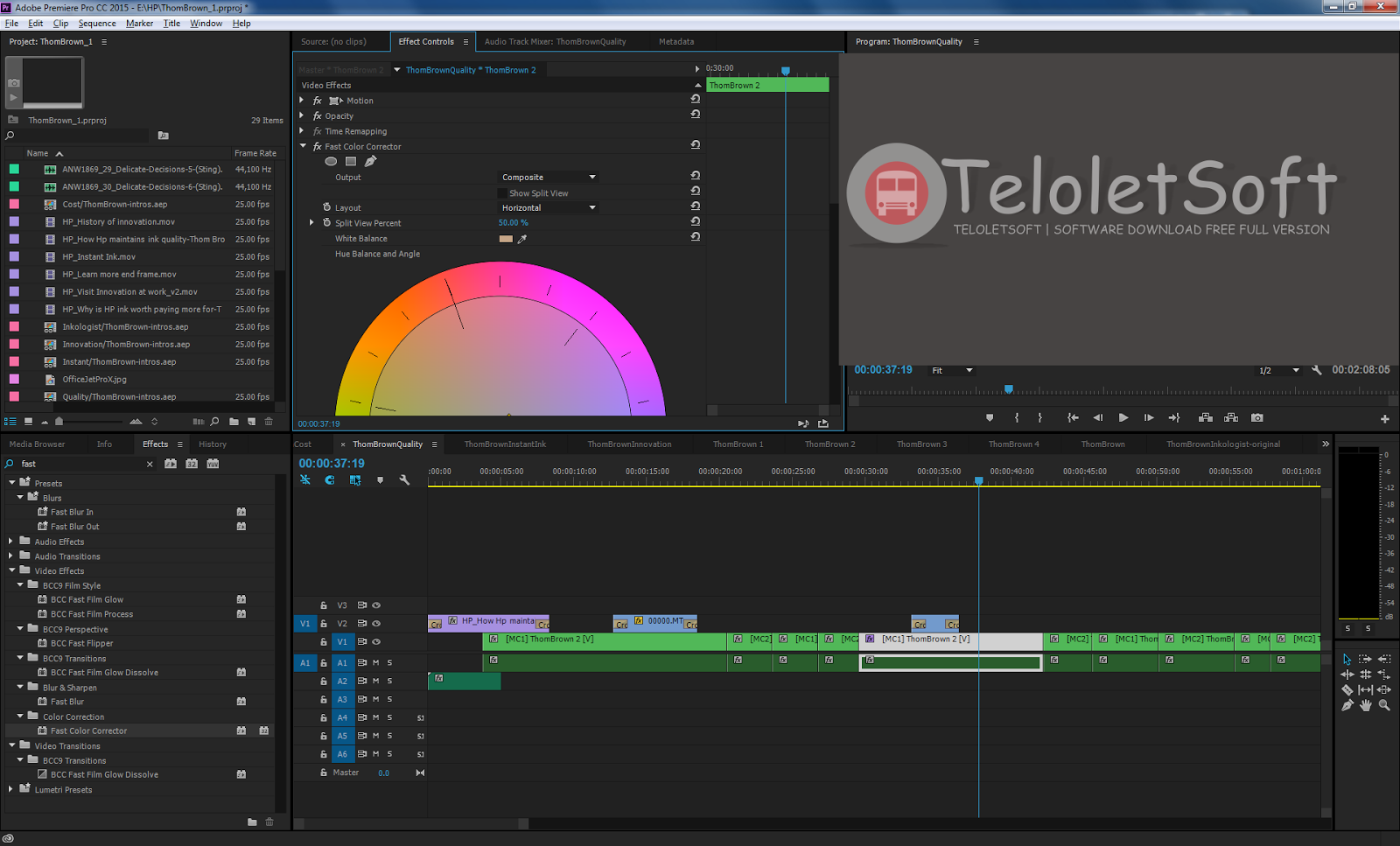Collapse the Color Correction bin
This screenshot has height=846, width=1400.
coord(20,717)
